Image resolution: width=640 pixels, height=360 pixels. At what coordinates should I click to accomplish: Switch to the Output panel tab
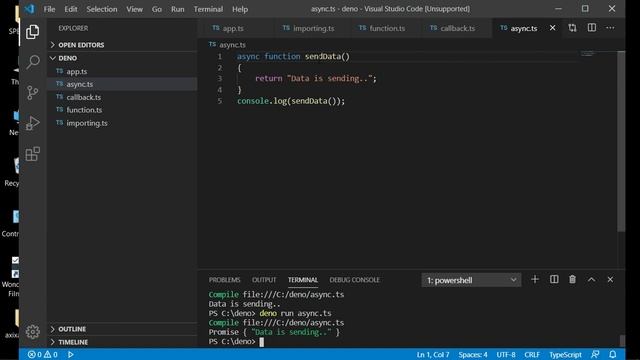[x=264, y=280]
